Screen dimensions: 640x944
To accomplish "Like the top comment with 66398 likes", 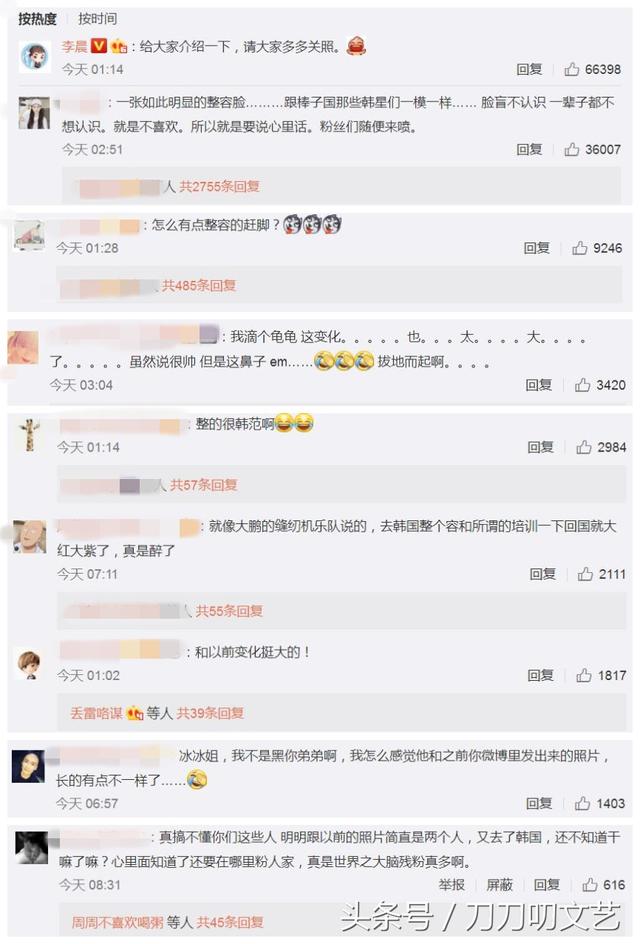I will [x=571, y=69].
